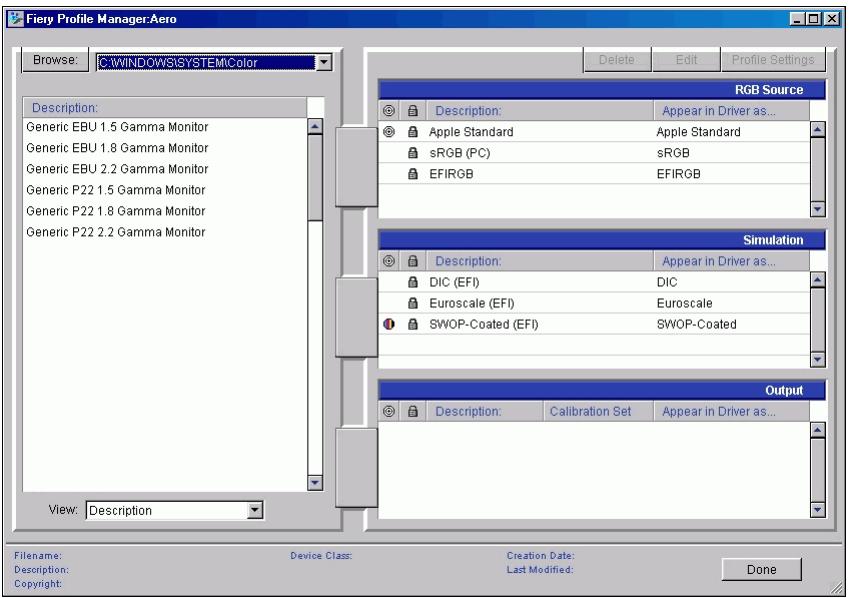850x598 pixels.
Task: Click the DIC driver name cell
Action: [667, 282]
